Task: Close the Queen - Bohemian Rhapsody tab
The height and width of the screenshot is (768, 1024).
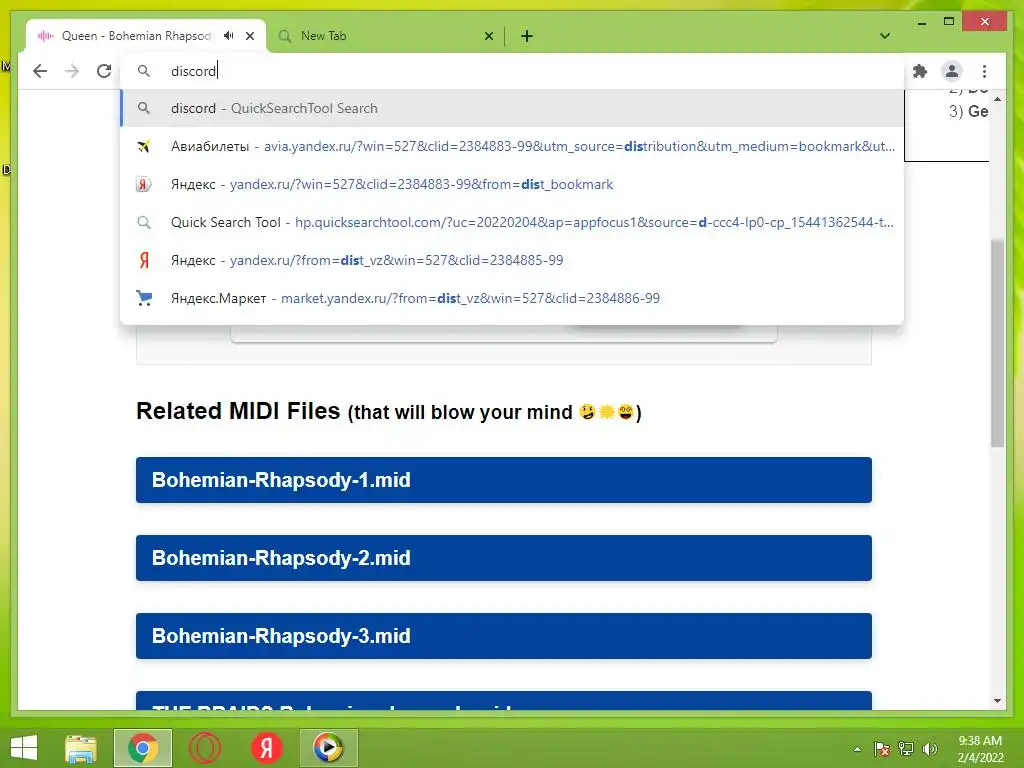Action: tap(249, 36)
